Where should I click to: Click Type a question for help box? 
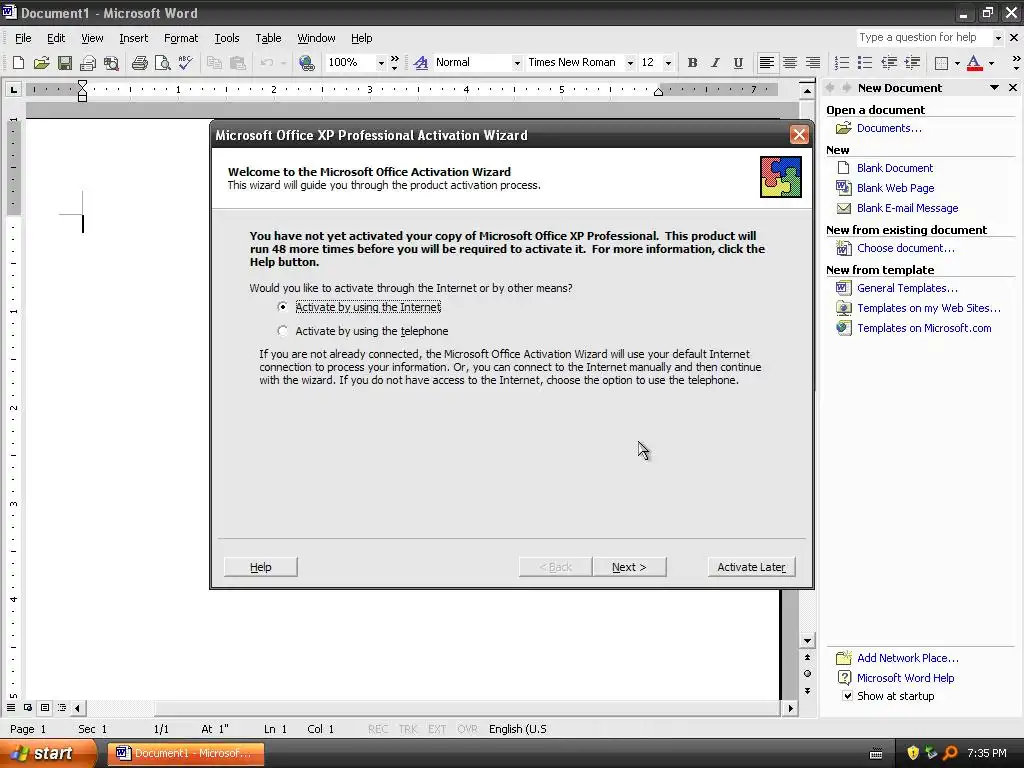point(923,37)
